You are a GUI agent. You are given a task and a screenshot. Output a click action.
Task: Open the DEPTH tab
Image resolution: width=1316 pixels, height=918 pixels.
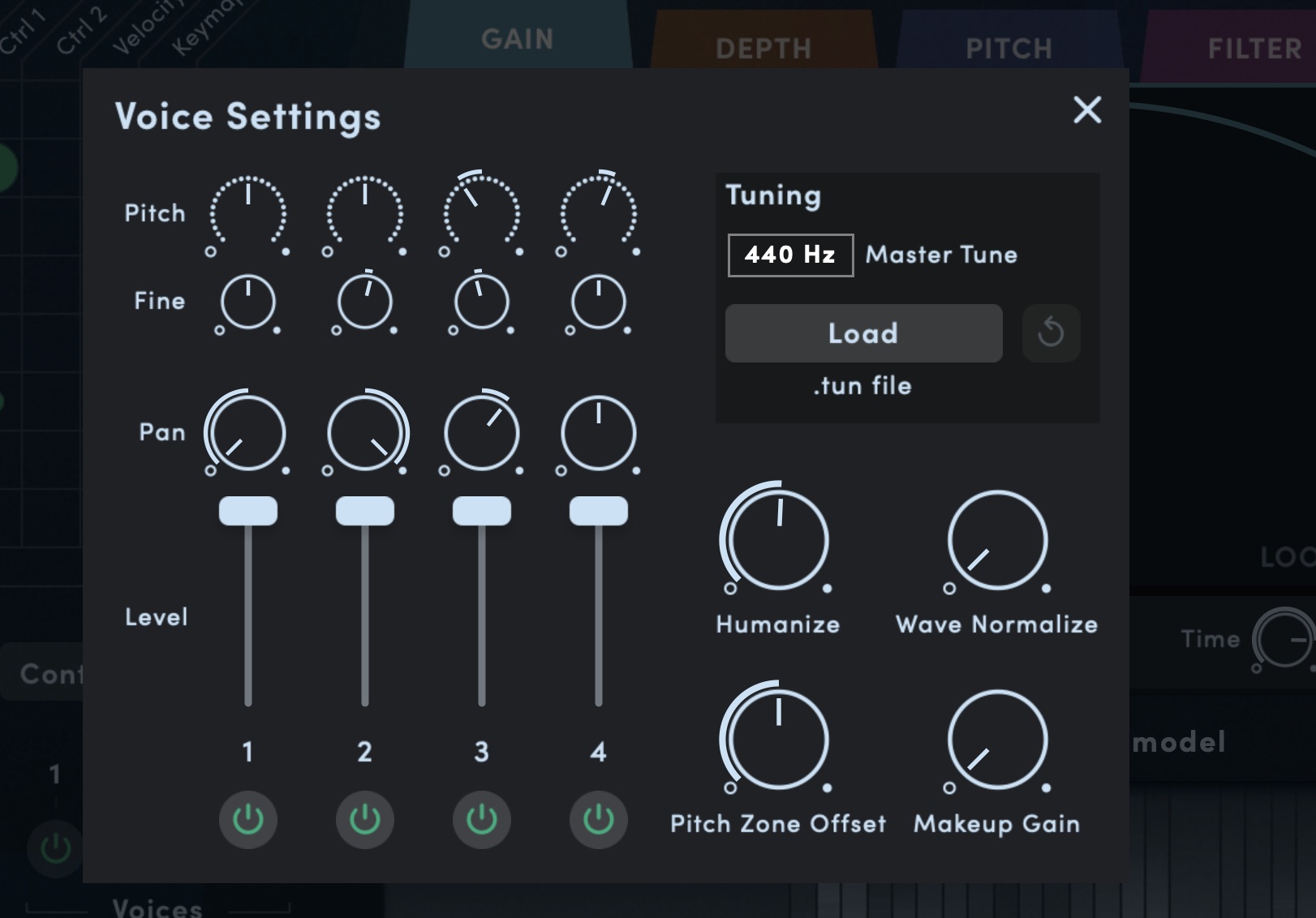pos(763,49)
